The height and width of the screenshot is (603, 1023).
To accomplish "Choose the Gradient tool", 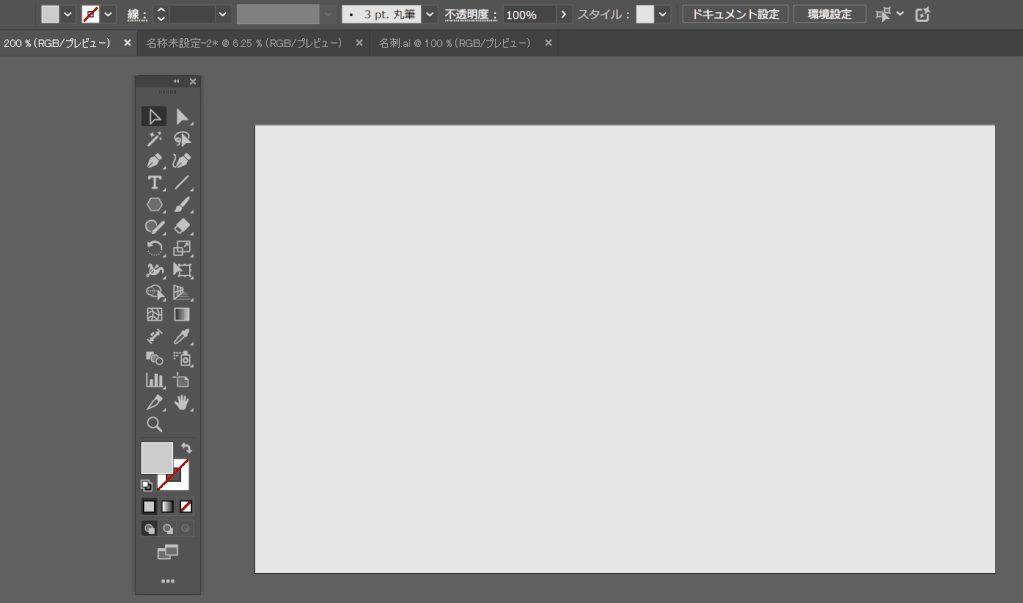I will click(182, 315).
